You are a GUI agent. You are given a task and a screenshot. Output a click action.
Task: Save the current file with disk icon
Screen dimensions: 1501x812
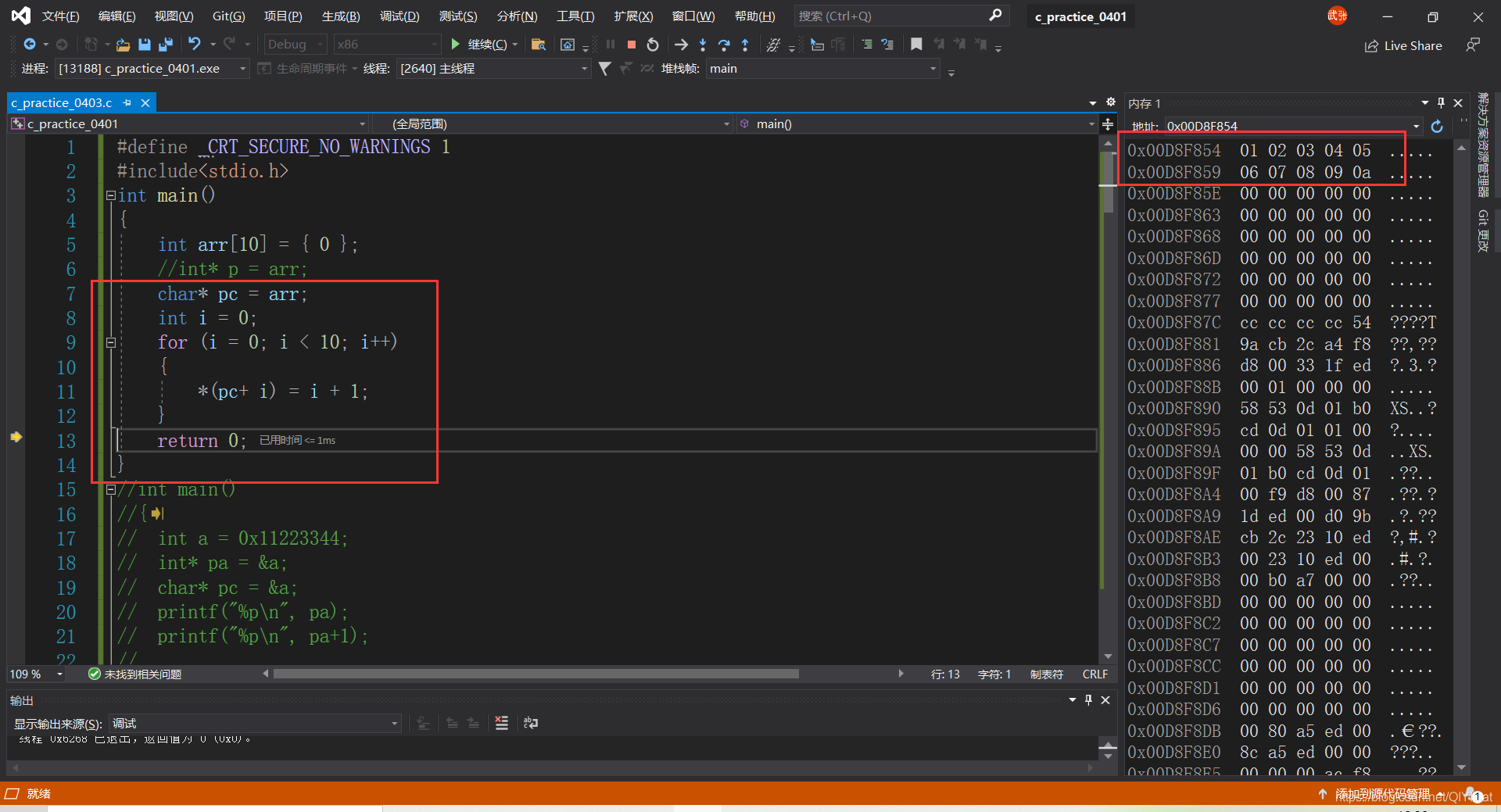[x=144, y=45]
